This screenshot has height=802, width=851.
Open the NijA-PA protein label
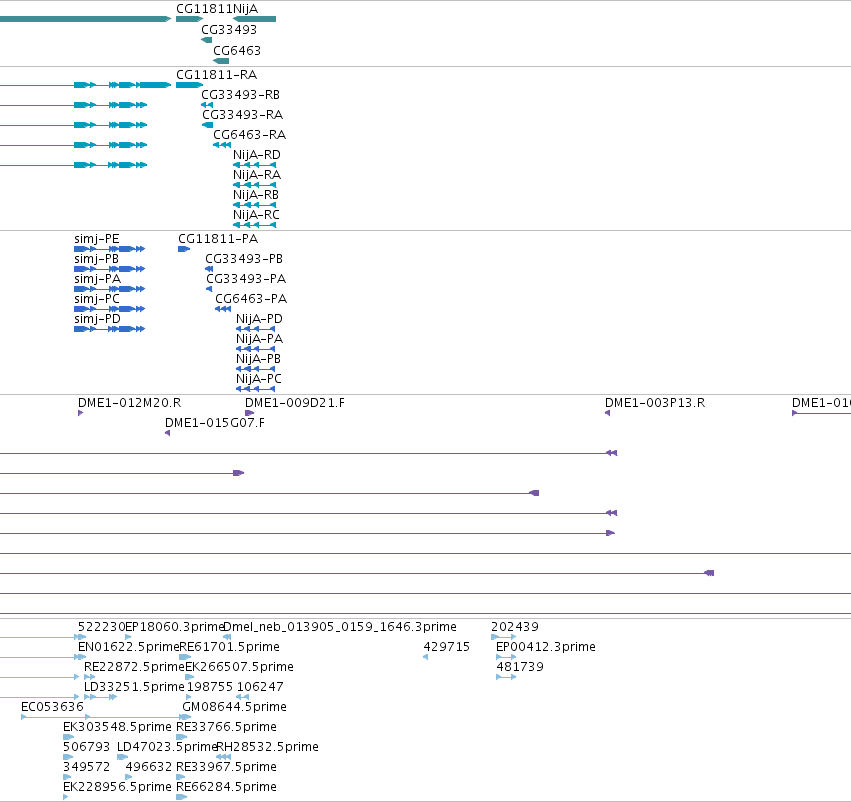[x=259, y=339]
